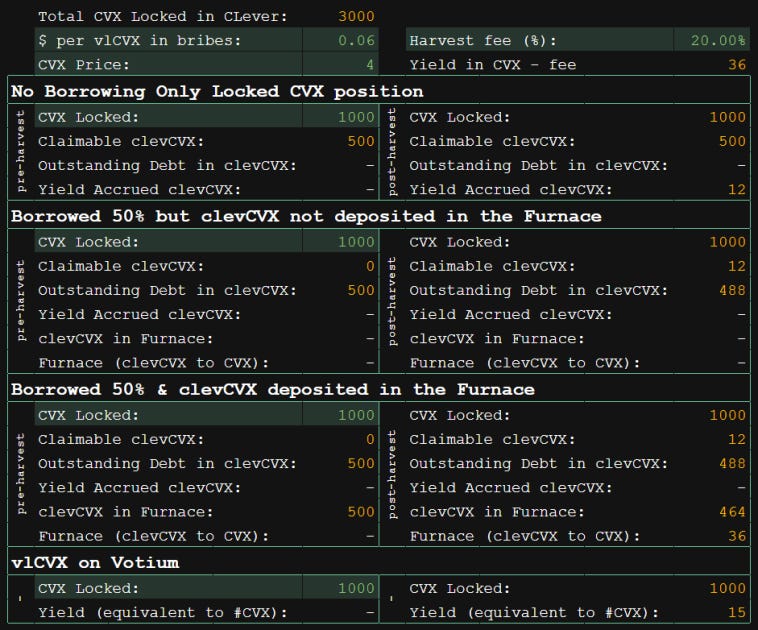Image resolution: width=758 pixels, height=630 pixels.
Task: Click pre-harvest CVX Locked value in not-deposited section
Action: pos(357,242)
